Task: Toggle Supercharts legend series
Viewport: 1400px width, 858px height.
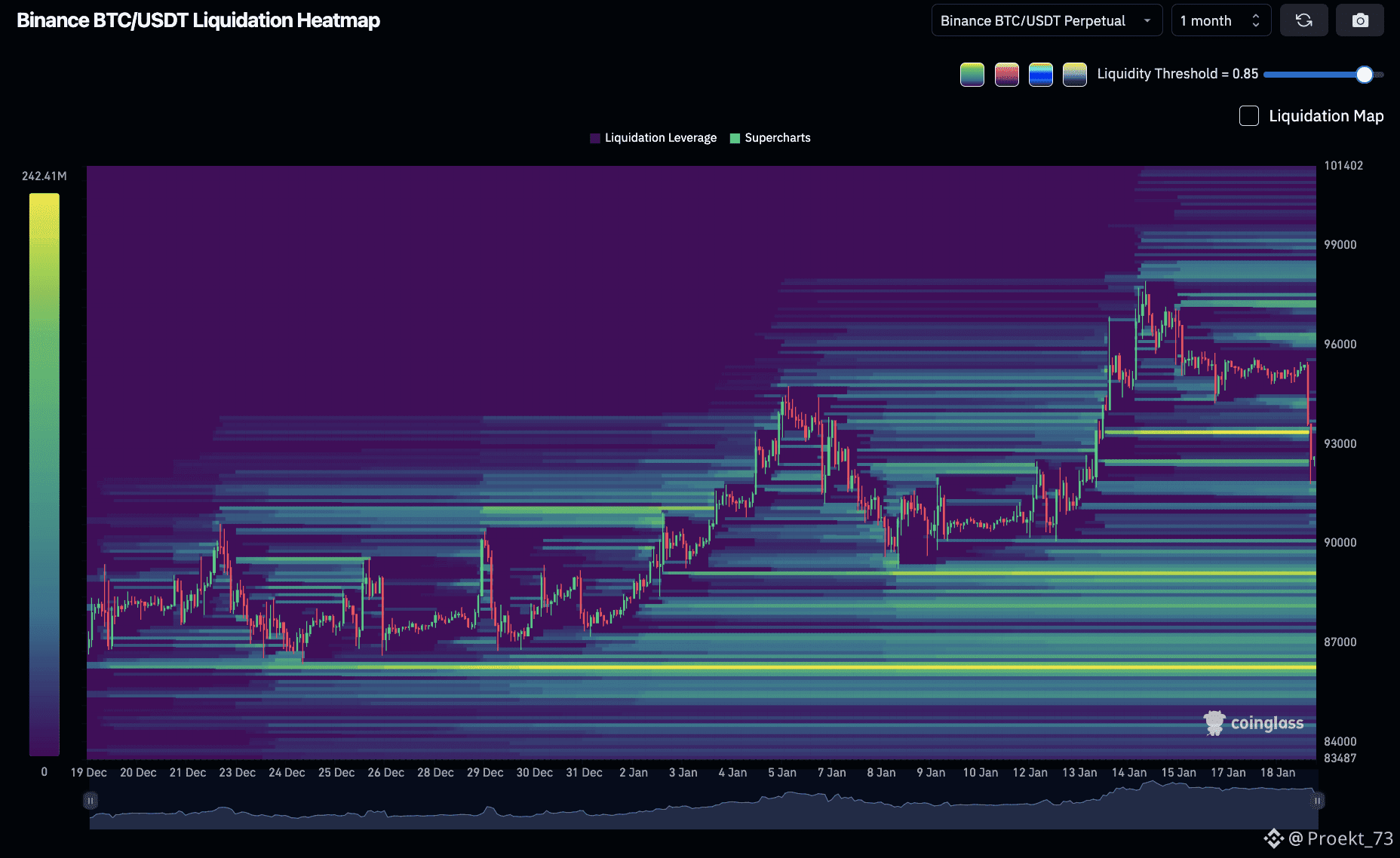Action: pos(770,138)
